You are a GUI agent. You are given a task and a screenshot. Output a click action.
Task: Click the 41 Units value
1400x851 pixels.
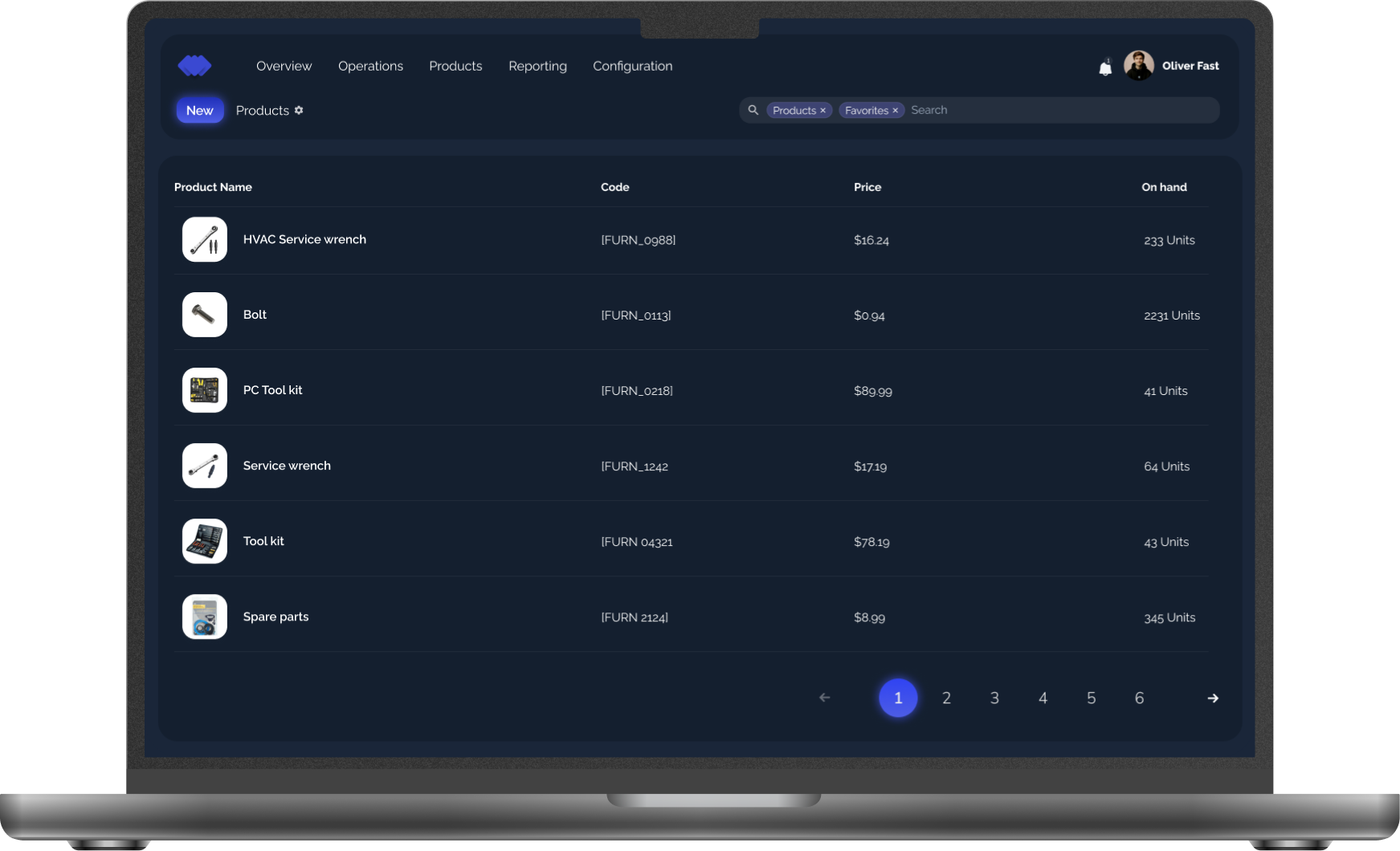[x=1165, y=391]
